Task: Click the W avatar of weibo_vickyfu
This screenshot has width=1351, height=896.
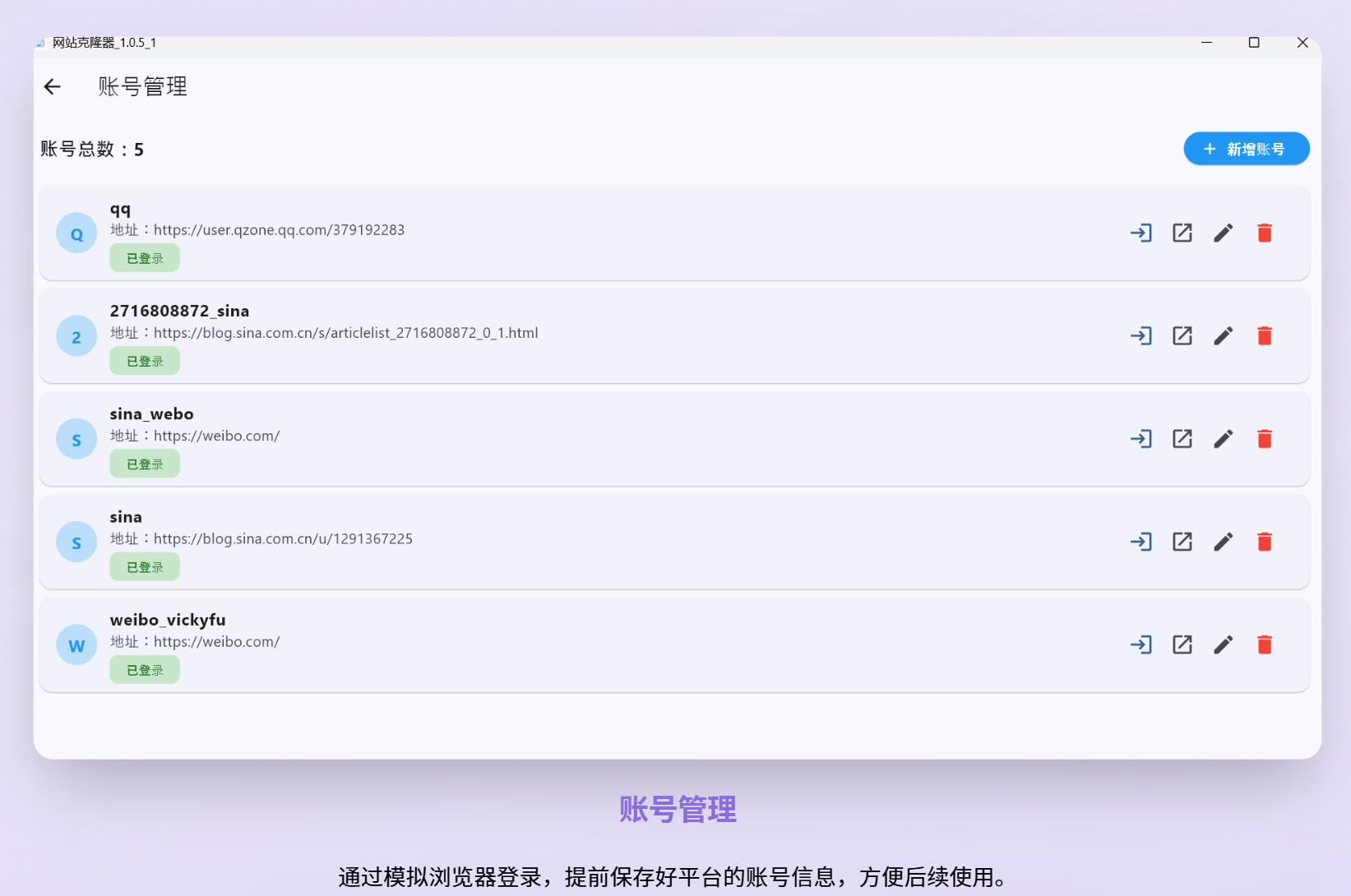Action: tap(76, 645)
